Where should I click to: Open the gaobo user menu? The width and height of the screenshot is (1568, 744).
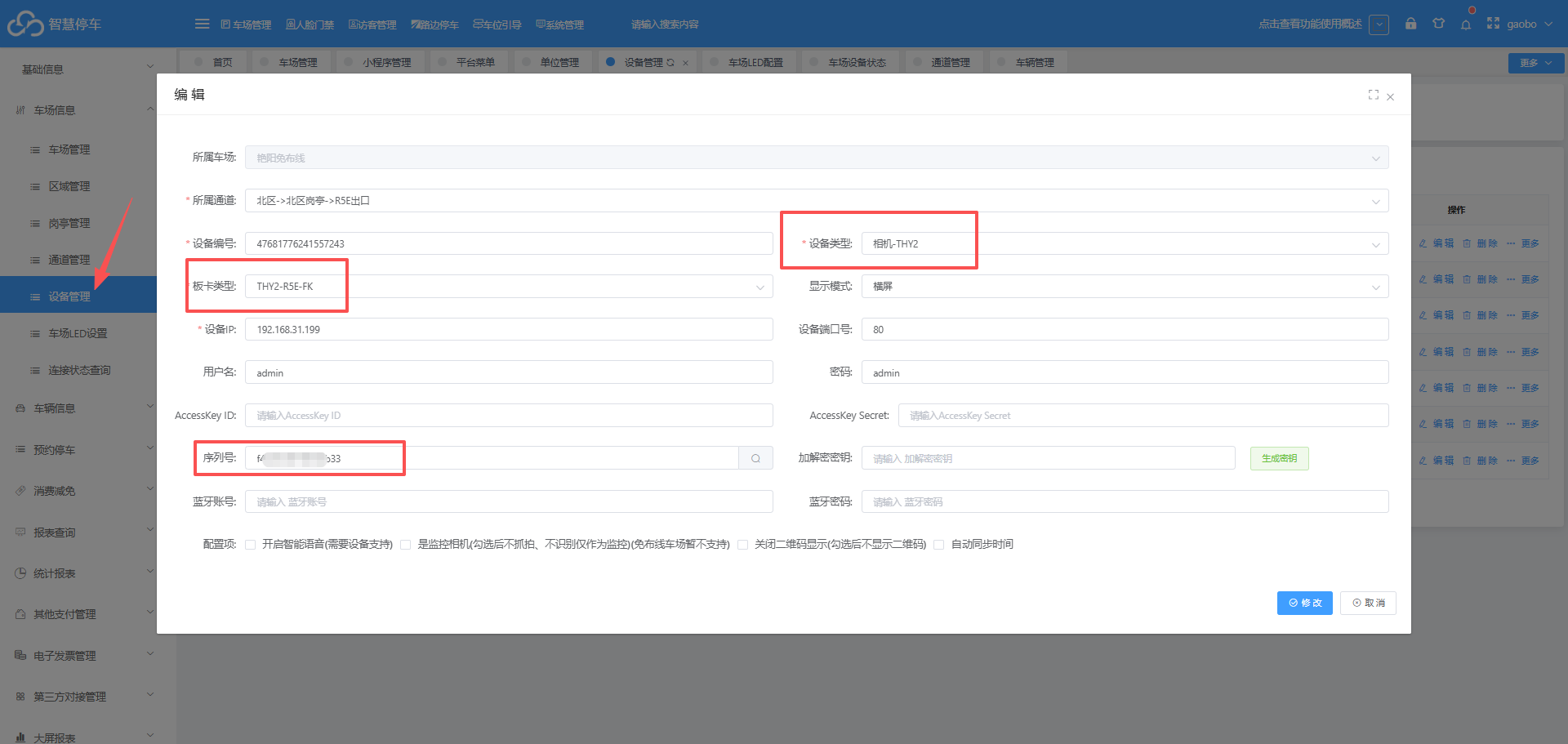click(x=1530, y=25)
